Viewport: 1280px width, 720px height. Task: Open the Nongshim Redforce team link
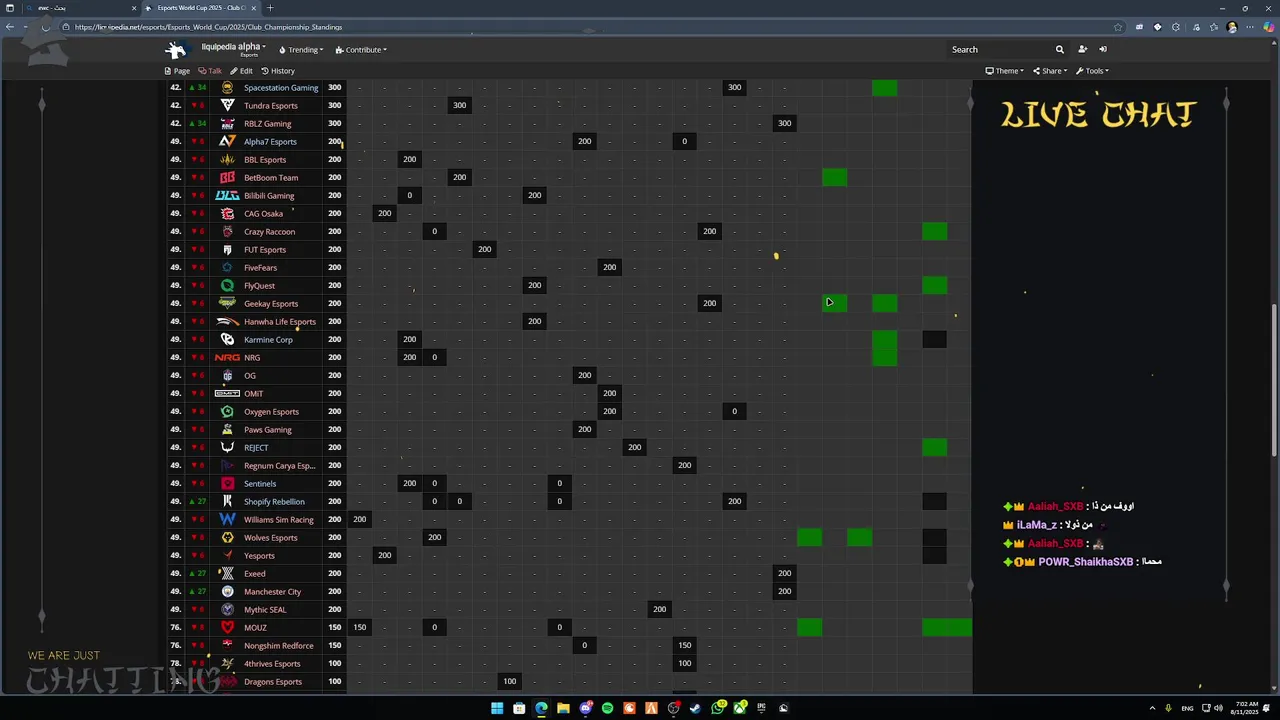279,645
